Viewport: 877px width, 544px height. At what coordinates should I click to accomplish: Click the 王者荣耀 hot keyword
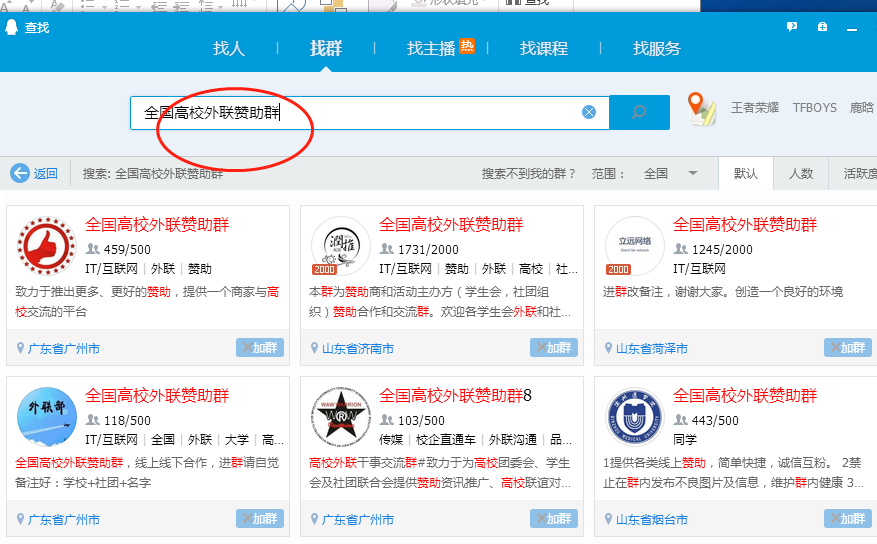(755, 107)
